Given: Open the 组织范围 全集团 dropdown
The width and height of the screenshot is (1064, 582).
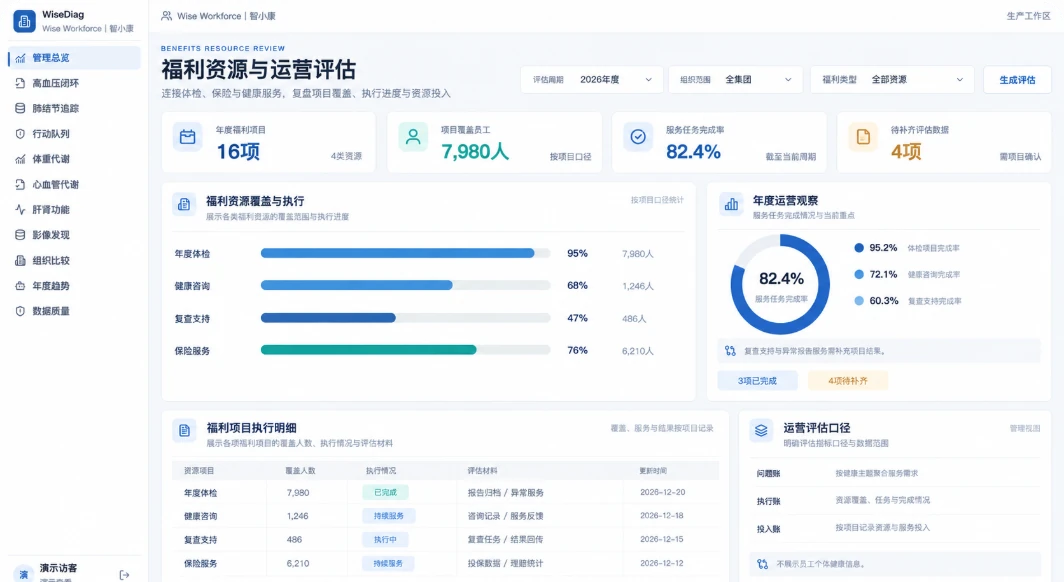Looking at the screenshot, I should 736,79.
